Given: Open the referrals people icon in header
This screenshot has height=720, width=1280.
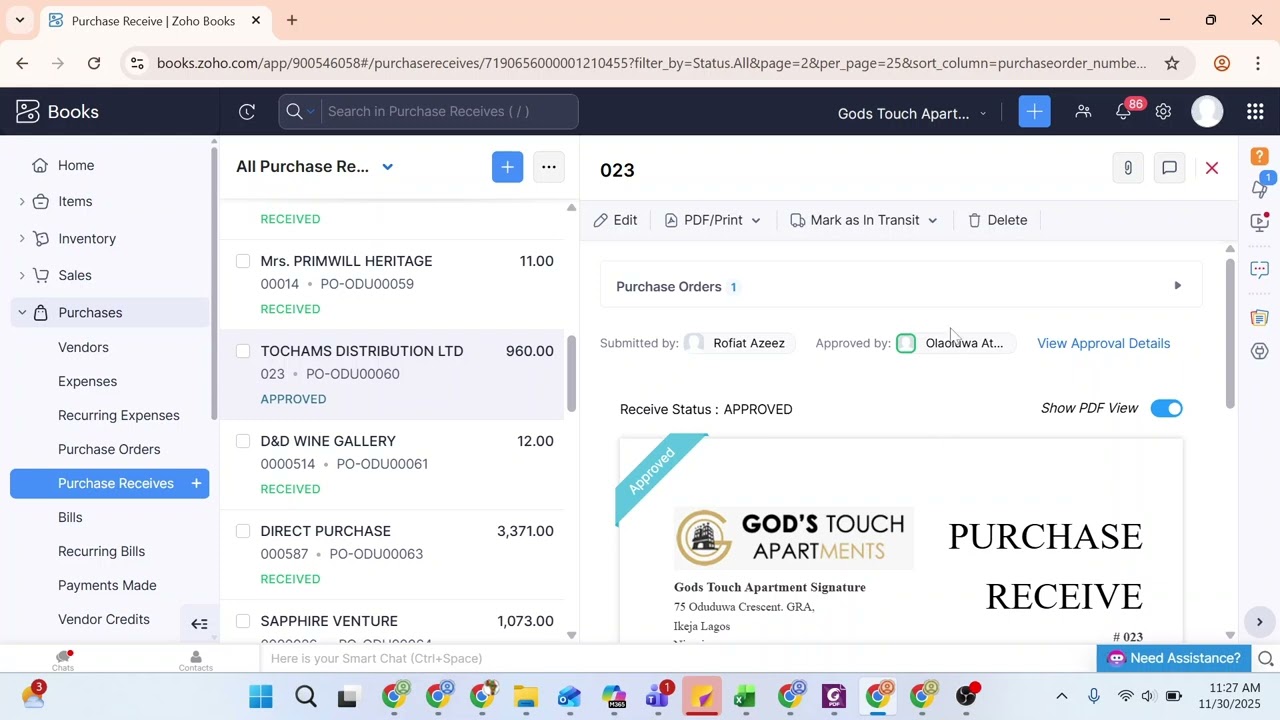Looking at the screenshot, I should click(1083, 112).
